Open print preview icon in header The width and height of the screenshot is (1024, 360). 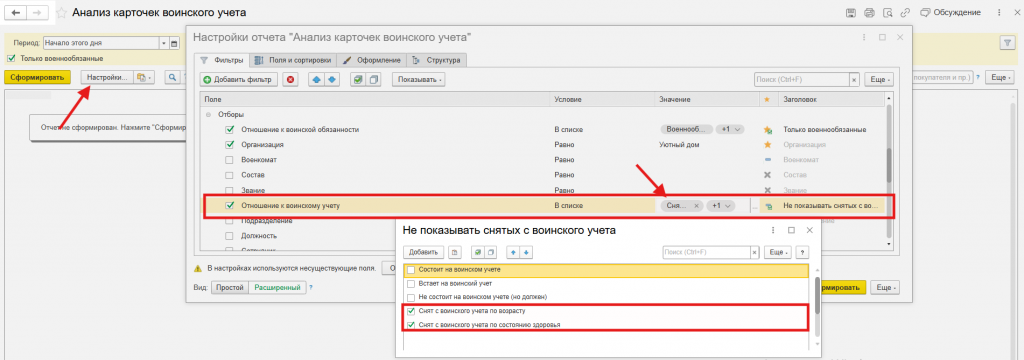point(888,12)
